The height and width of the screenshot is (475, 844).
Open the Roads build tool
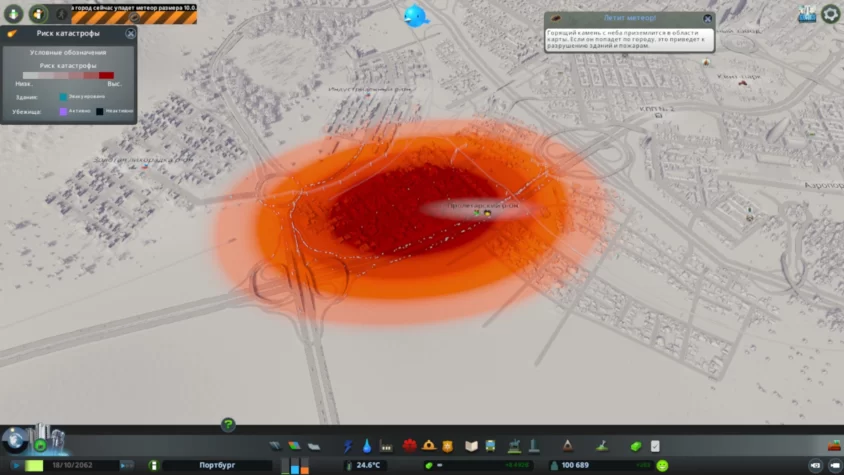pyautogui.click(x=275, y=446)
